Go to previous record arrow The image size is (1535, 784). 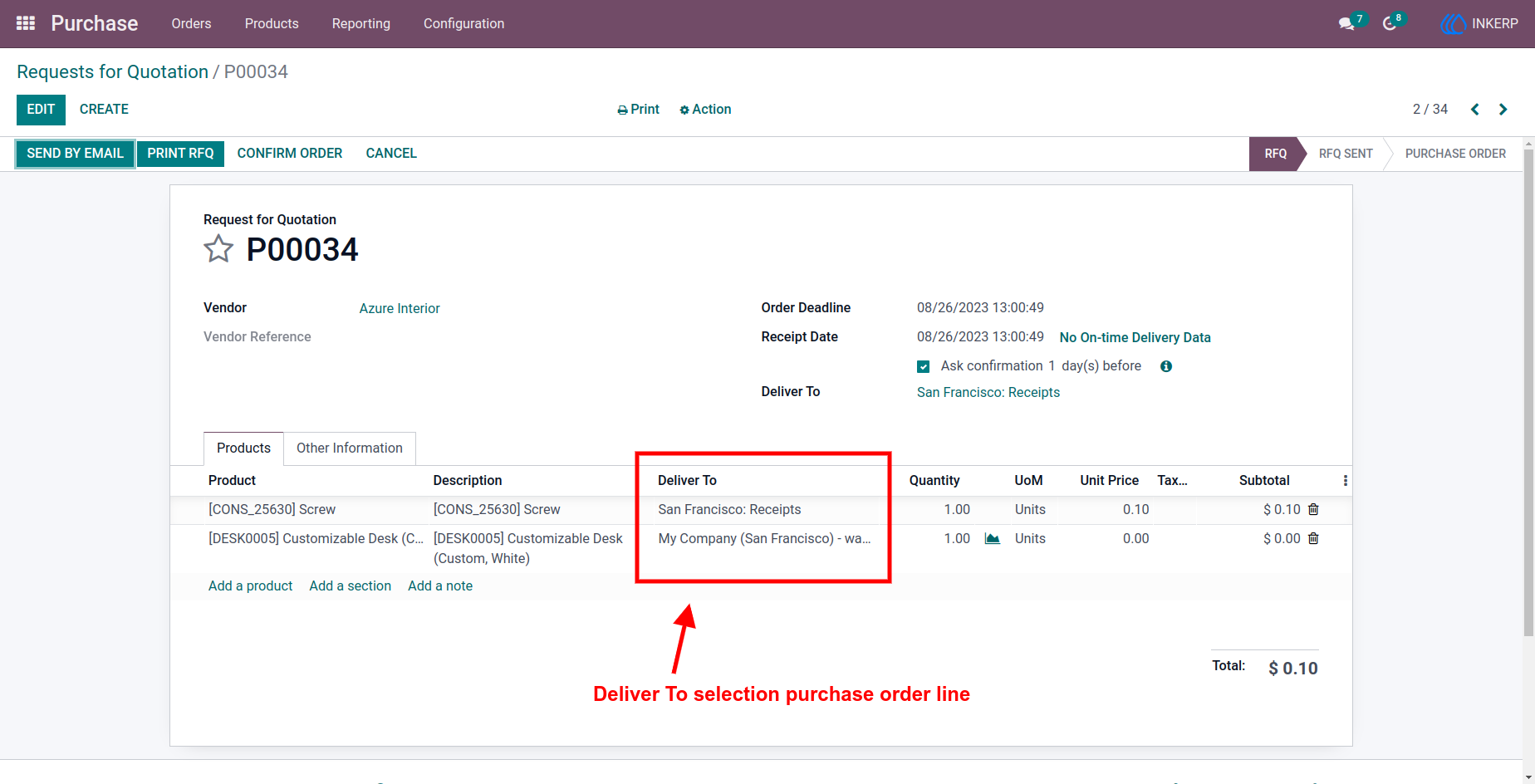click(x=1475, y=110)
